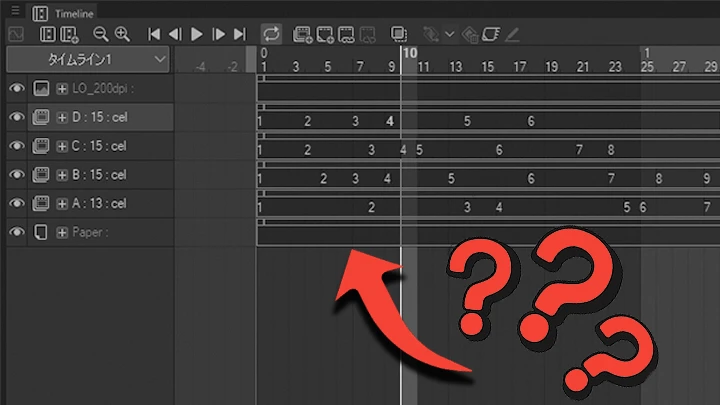This screenshot has width=720, height=405.
Task: Hide the A : 13 : cel folder
Action: coord(17,203)
